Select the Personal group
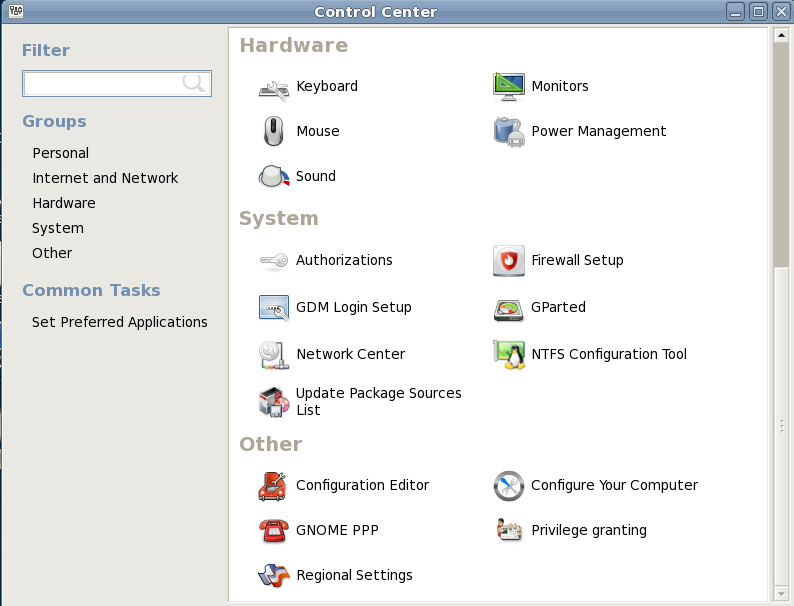The width and height of the screenshot is (794, 606). [61, 153]
